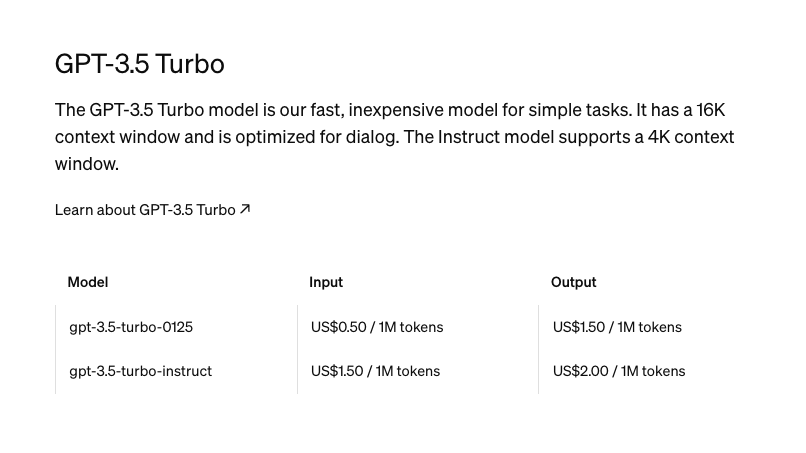Click the input price for gpt-3.5-turbo-instruct

point(375,371)
